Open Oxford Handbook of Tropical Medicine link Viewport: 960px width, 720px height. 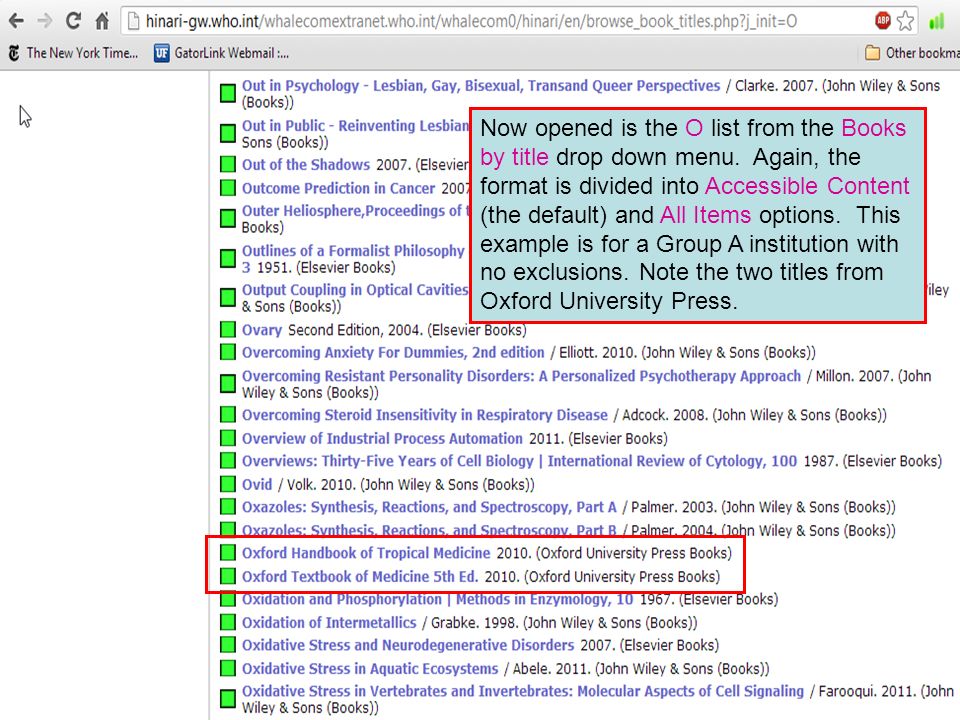[366, 553]
